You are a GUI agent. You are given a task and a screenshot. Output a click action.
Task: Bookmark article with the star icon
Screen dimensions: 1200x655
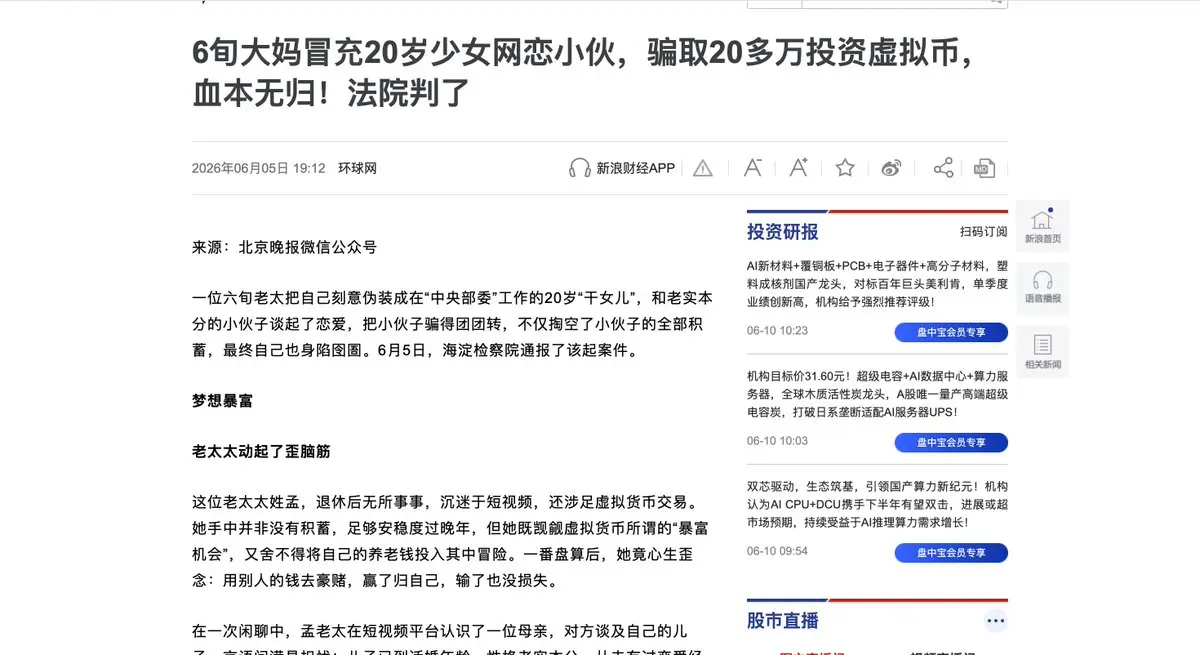click(845, 168)
